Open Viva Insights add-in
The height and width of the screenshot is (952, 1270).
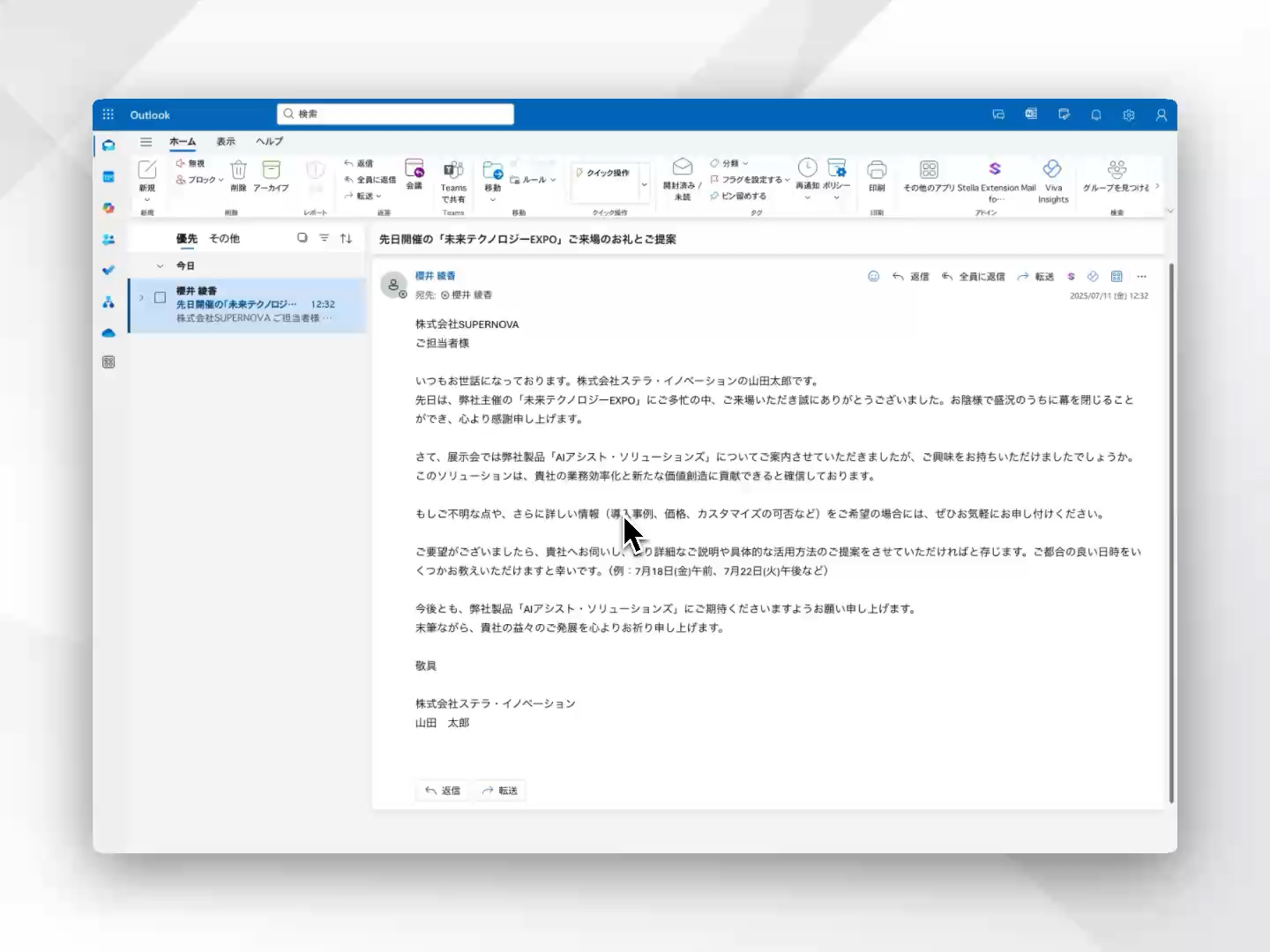click(x=1053, y=181)
